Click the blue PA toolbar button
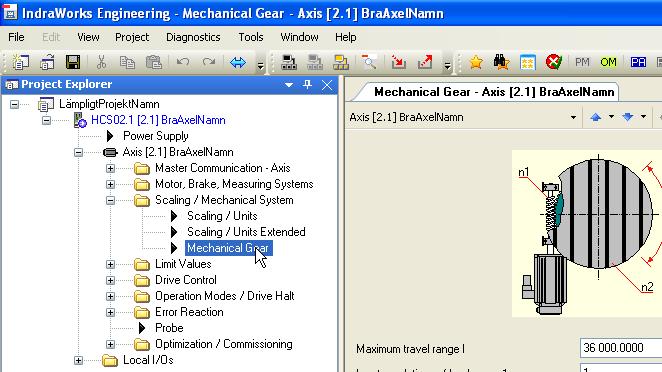 [638, 62]
